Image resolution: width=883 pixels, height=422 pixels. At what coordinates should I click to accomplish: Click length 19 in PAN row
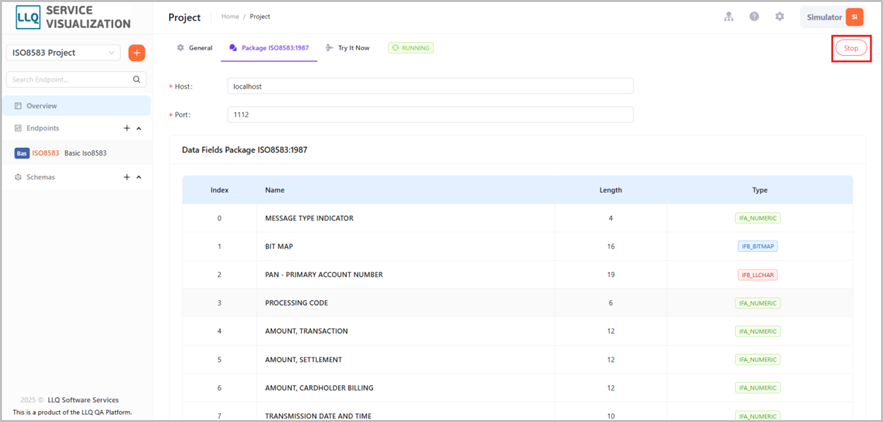point(610,274)
